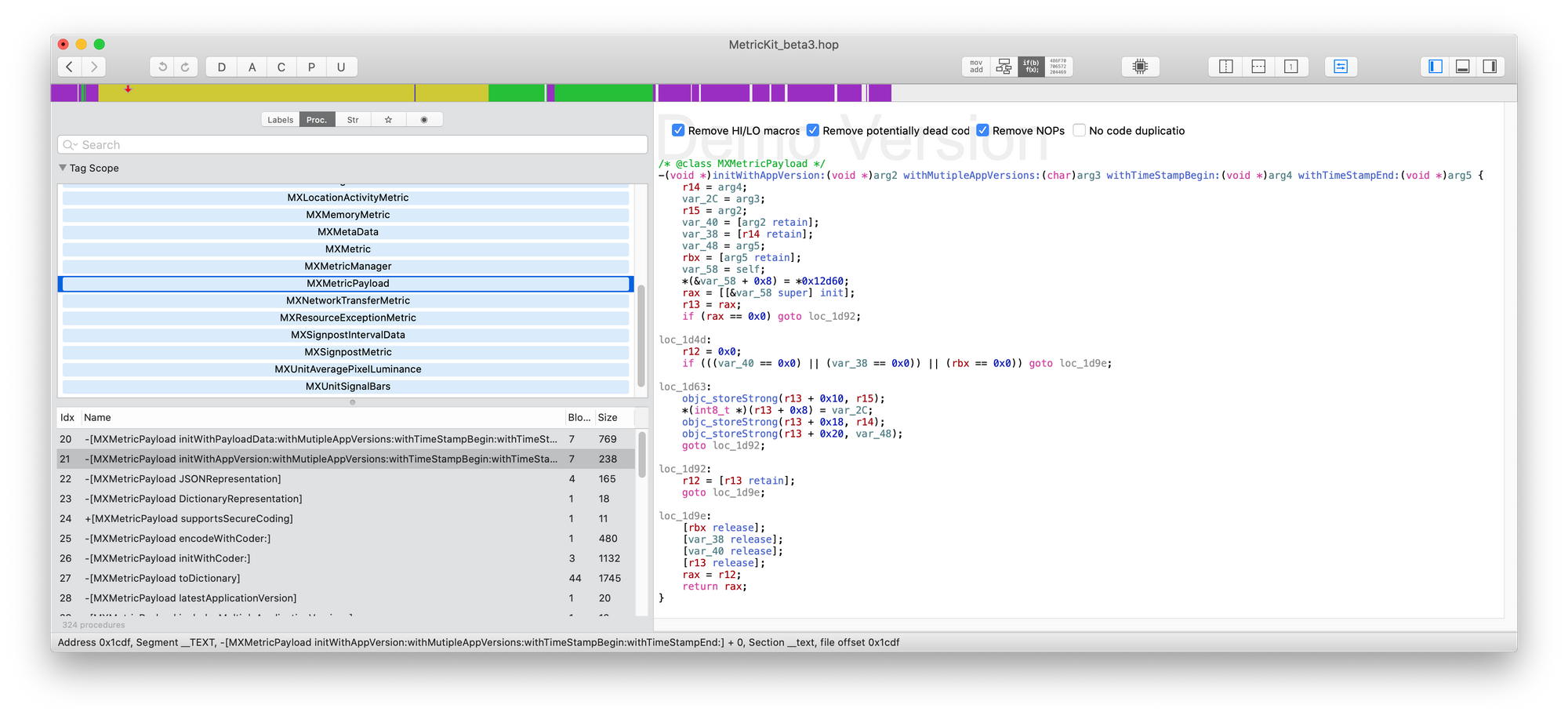Split editor horizontally
Viewport: 1568px width, 719px height.
pos(1258,67)
